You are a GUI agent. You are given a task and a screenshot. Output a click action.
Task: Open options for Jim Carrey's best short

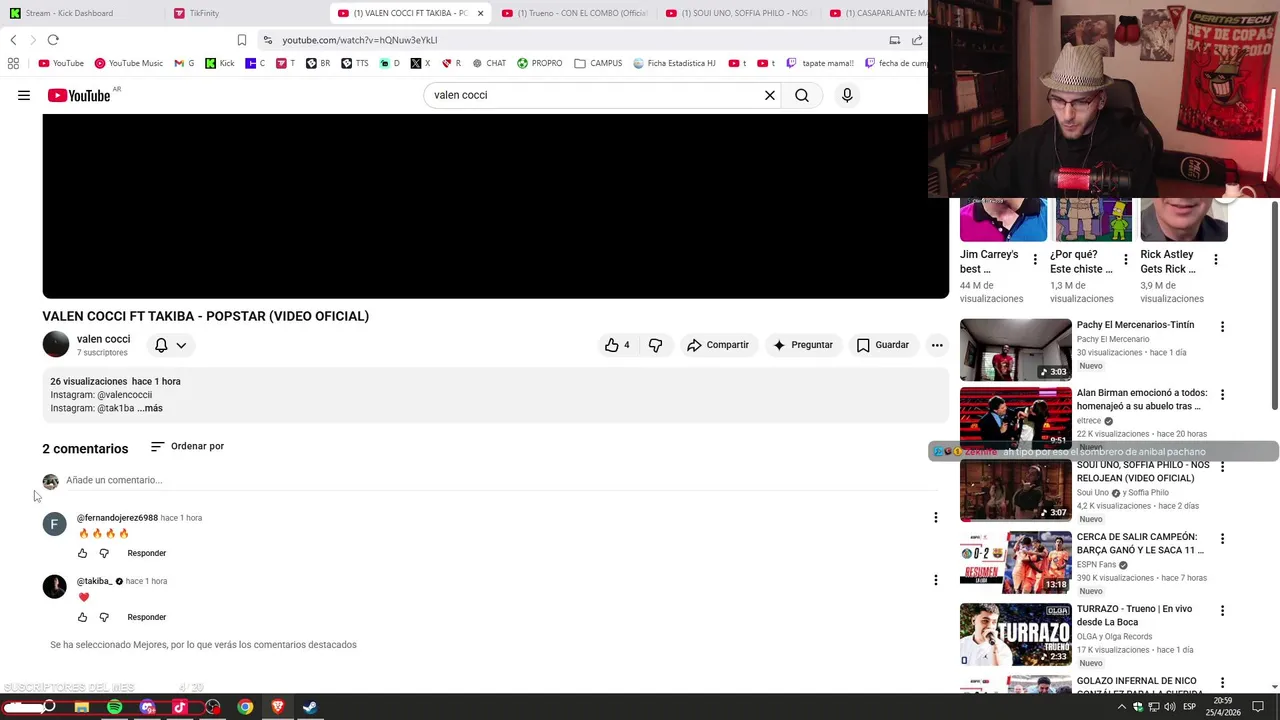tap(1035, 260)
